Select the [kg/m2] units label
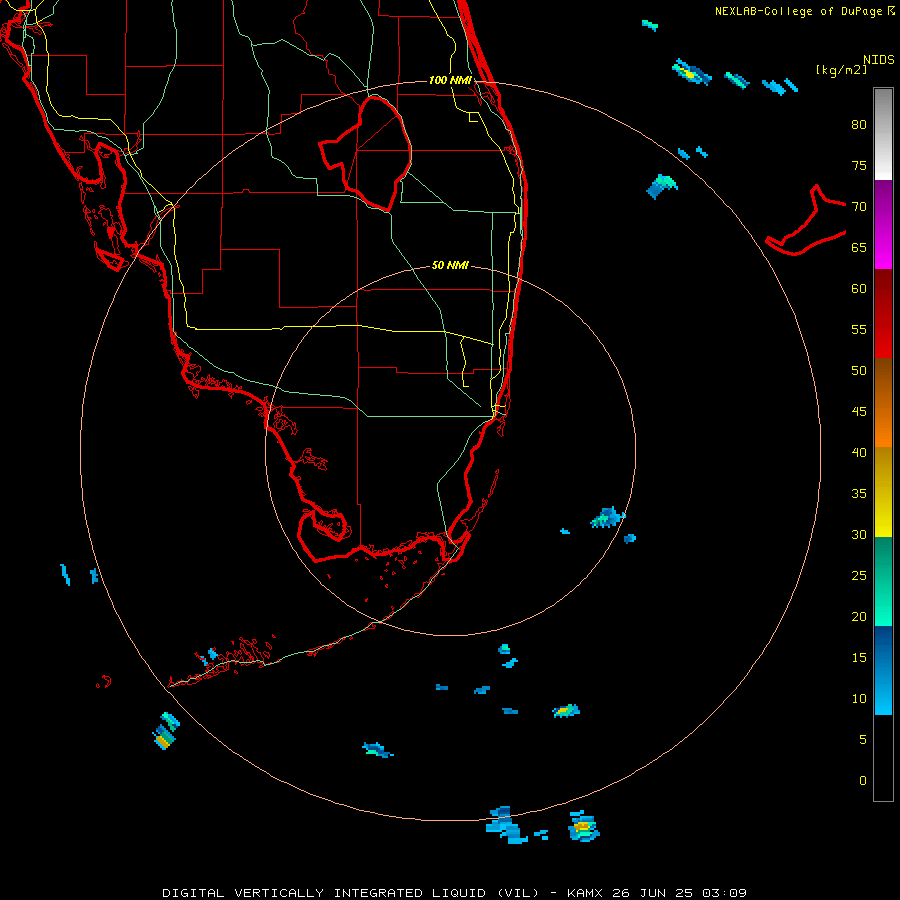This screenshot has width=900, height=900. tap(841, 70)
